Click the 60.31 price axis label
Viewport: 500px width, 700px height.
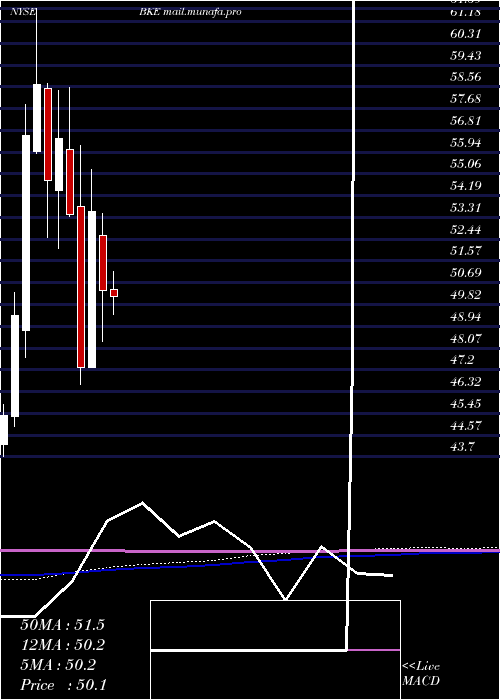point(466,34)
